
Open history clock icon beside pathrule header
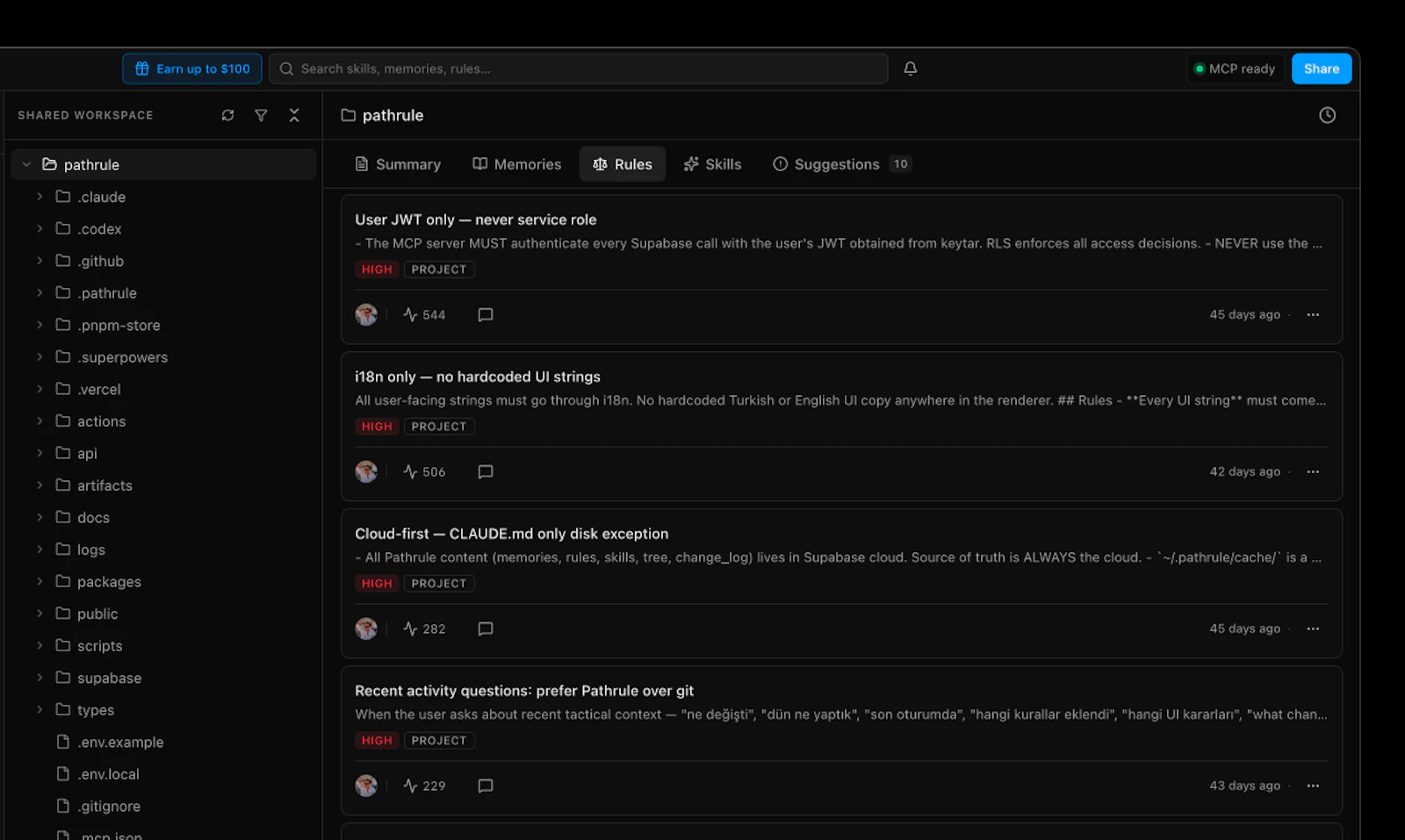[1327, 115]
